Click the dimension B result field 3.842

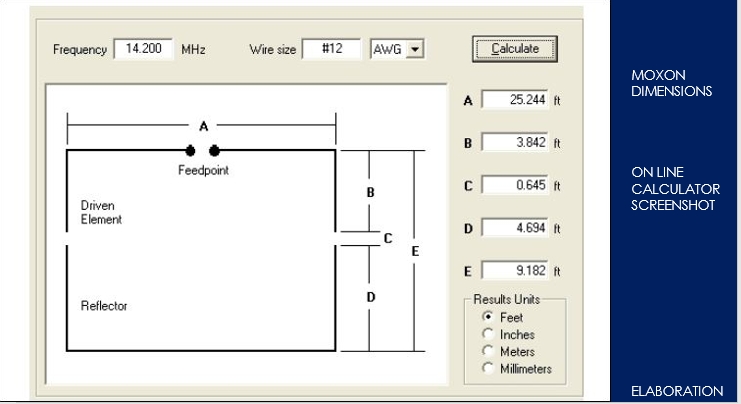(x=515, y=142)
